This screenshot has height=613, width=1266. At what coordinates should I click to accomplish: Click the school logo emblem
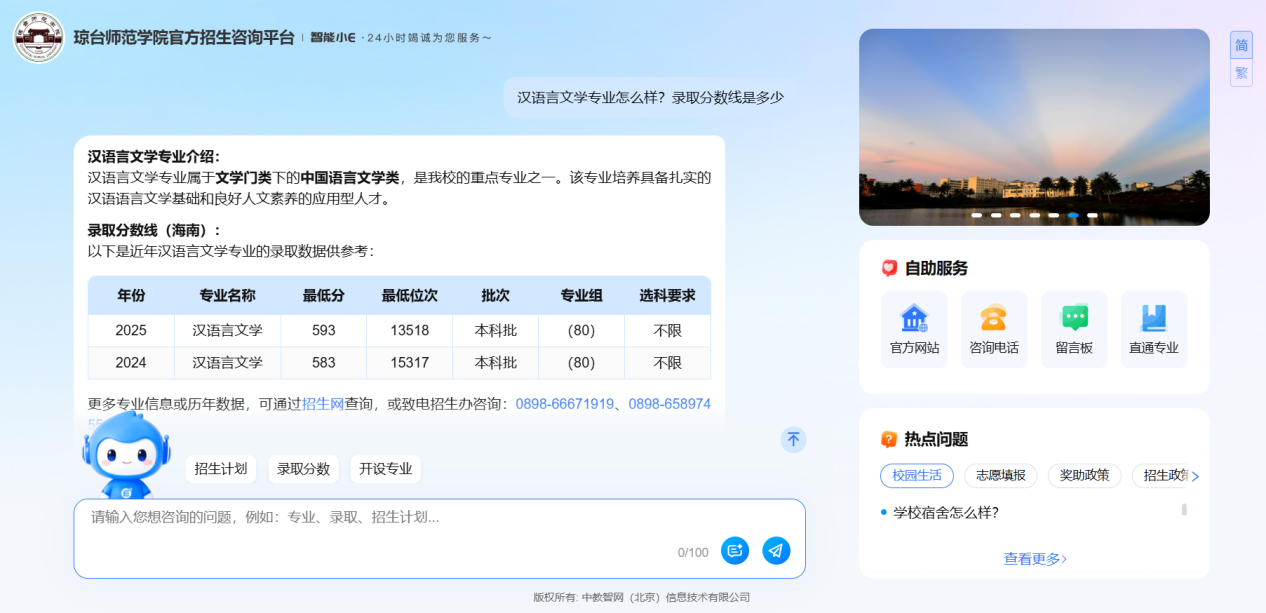[x=39, y=38]
